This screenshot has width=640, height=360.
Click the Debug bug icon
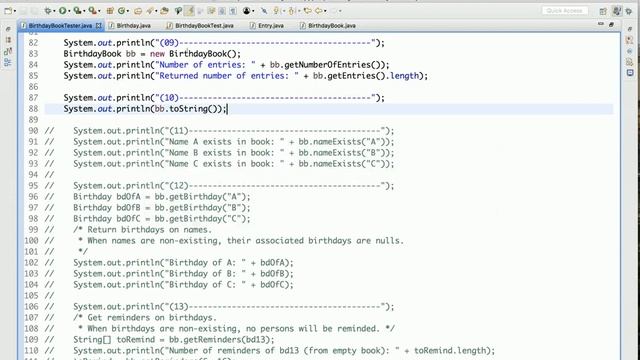click(48, 11)
